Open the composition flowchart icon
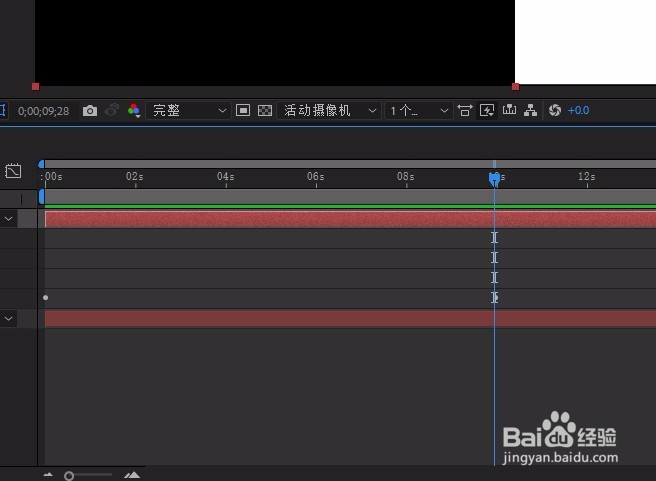Screen dimensions: 656x481 530,110
